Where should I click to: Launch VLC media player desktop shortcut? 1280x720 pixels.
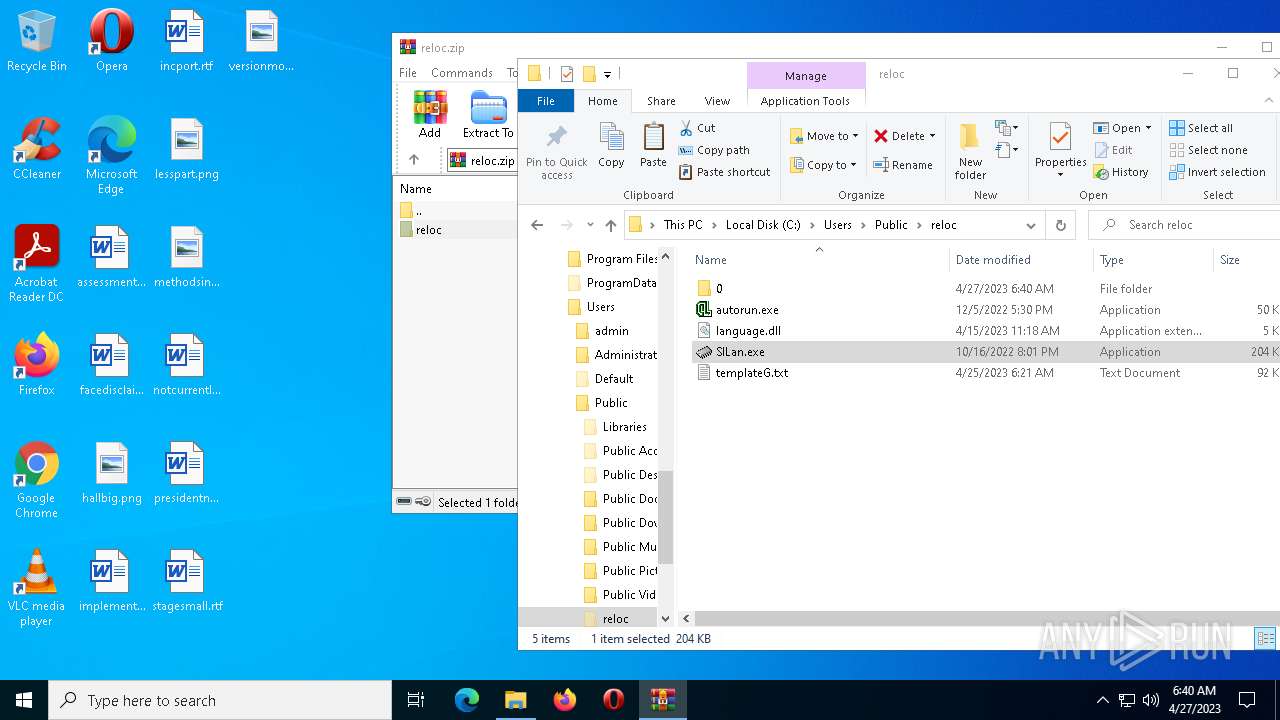tap(37, 588)
